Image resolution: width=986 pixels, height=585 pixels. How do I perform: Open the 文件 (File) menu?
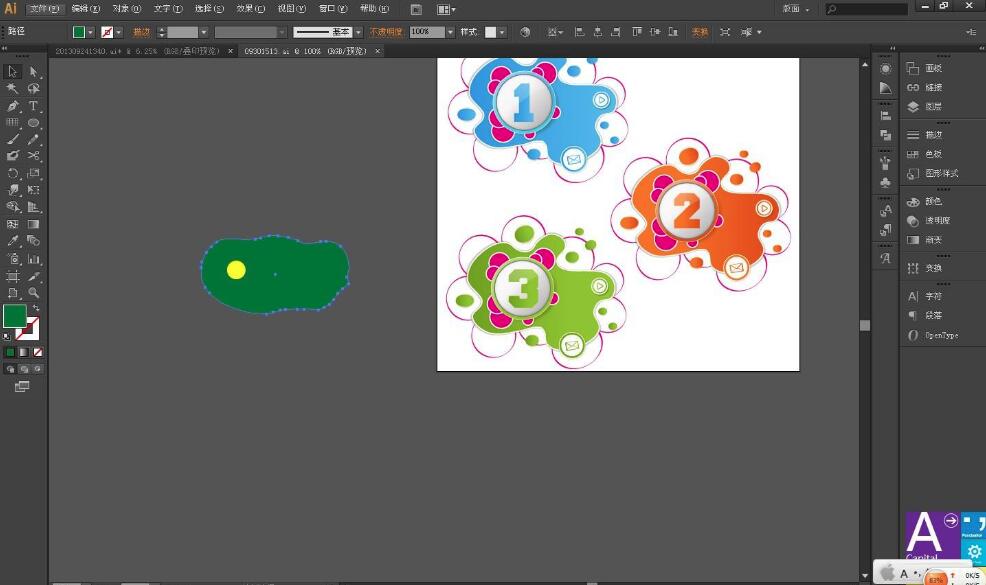pyautogui.click(x=45, y=9)
